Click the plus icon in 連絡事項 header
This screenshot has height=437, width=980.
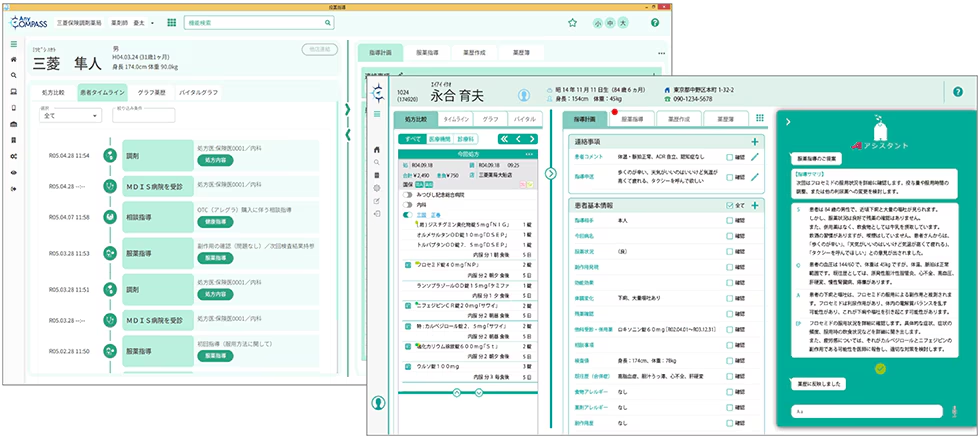click(755, 142)
